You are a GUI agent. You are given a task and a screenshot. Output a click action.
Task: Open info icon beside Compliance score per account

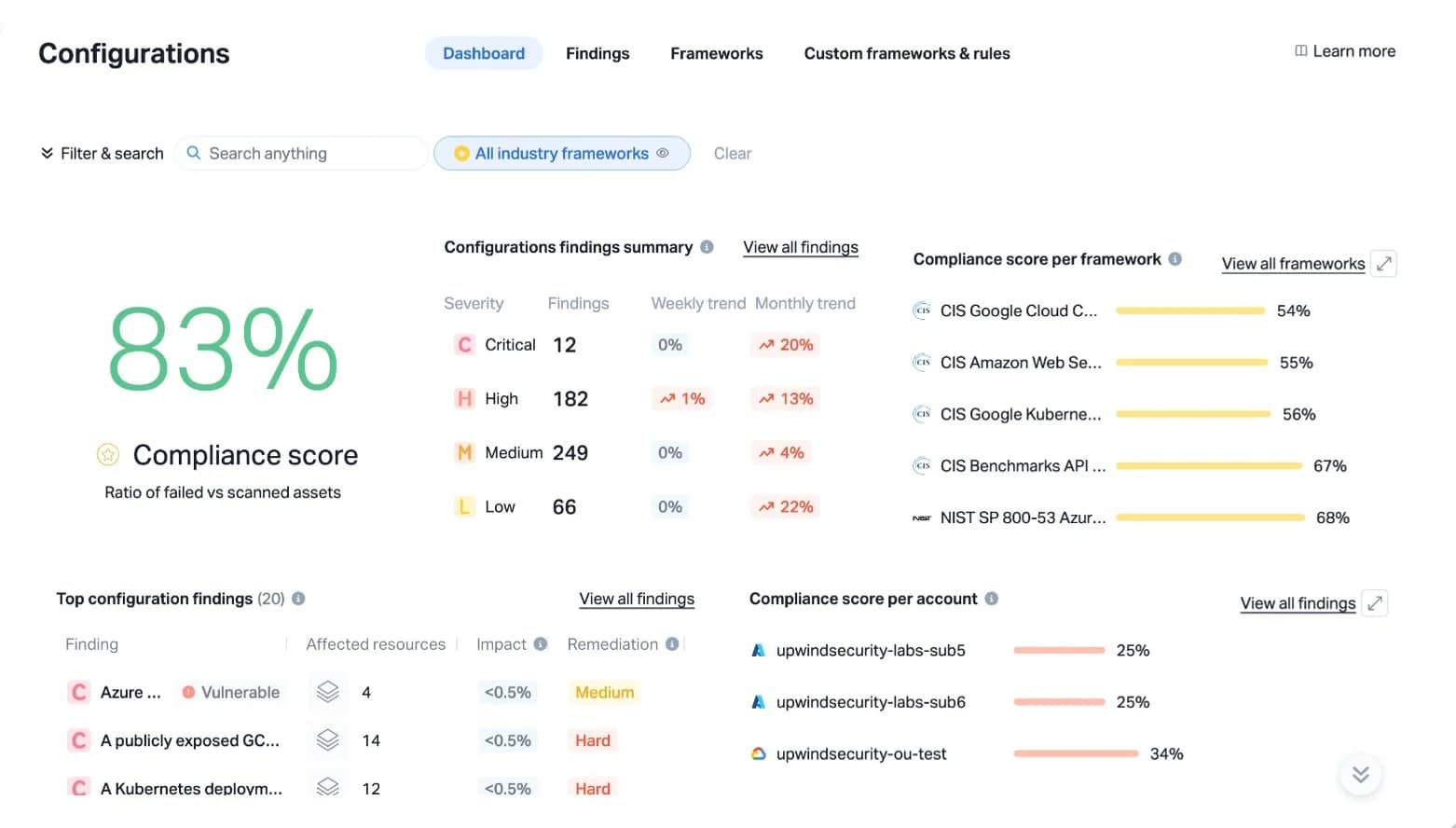click(x=991, y=599)
